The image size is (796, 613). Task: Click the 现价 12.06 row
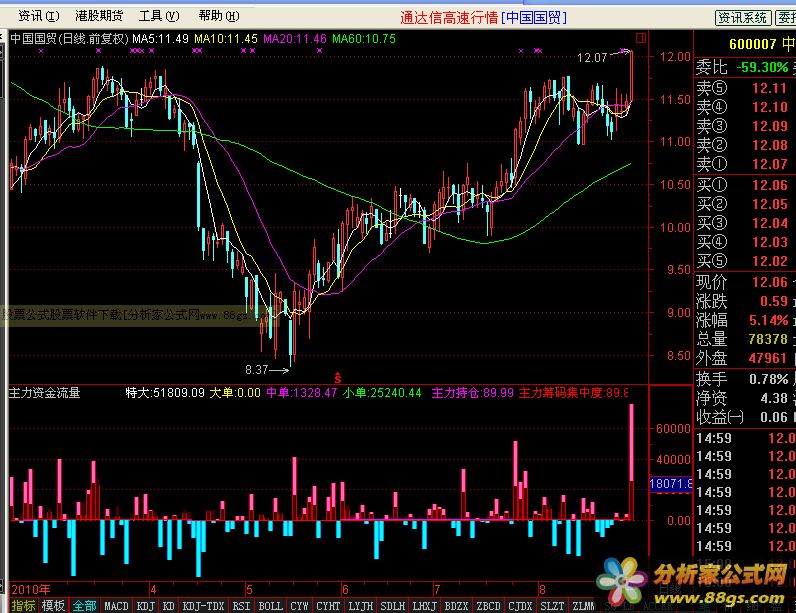pos(744,282)
